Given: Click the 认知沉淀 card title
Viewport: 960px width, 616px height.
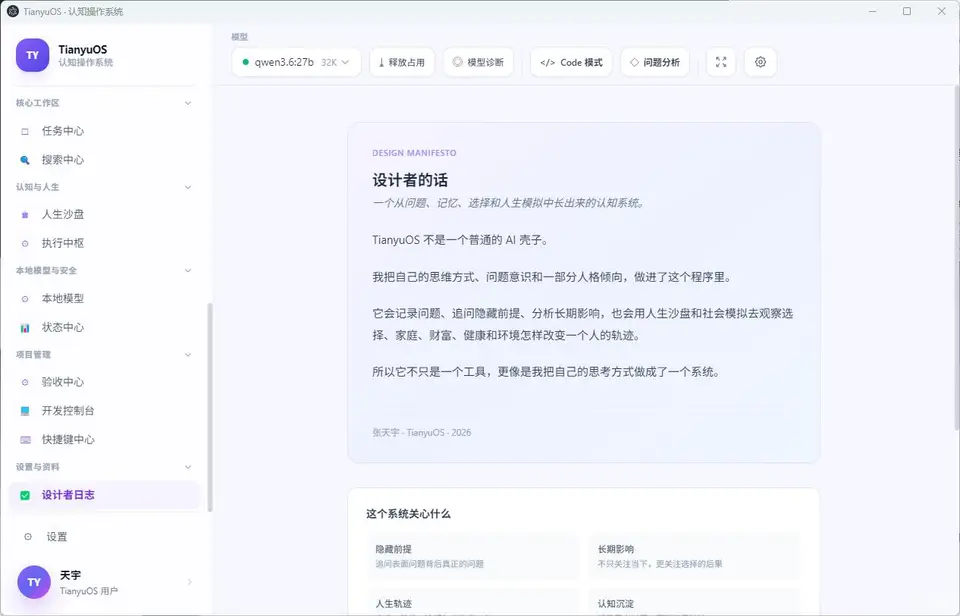Looking at the screenshot, I should (616, 604).
